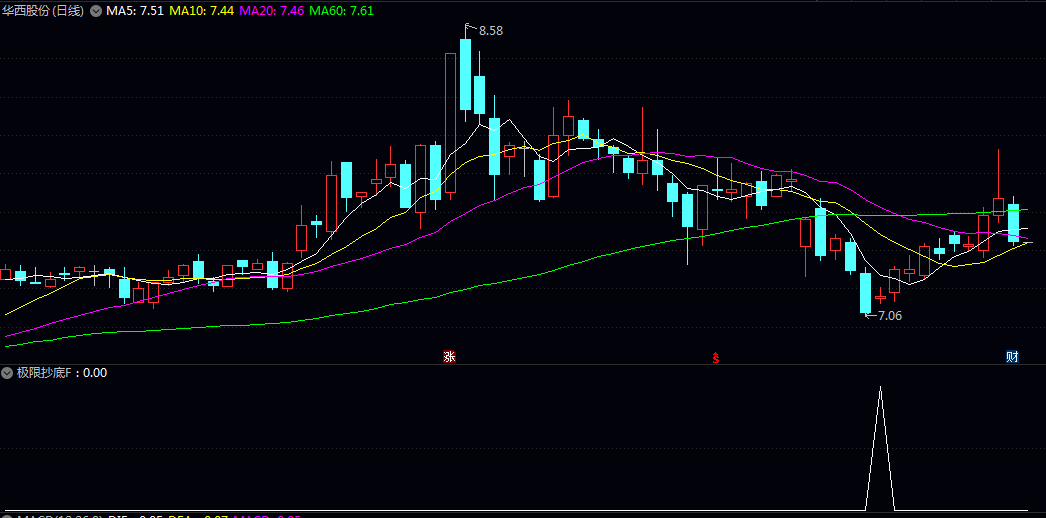Select the white MA5: 7.51 label
Screen dimensions: 1046x518
(135, 11)
